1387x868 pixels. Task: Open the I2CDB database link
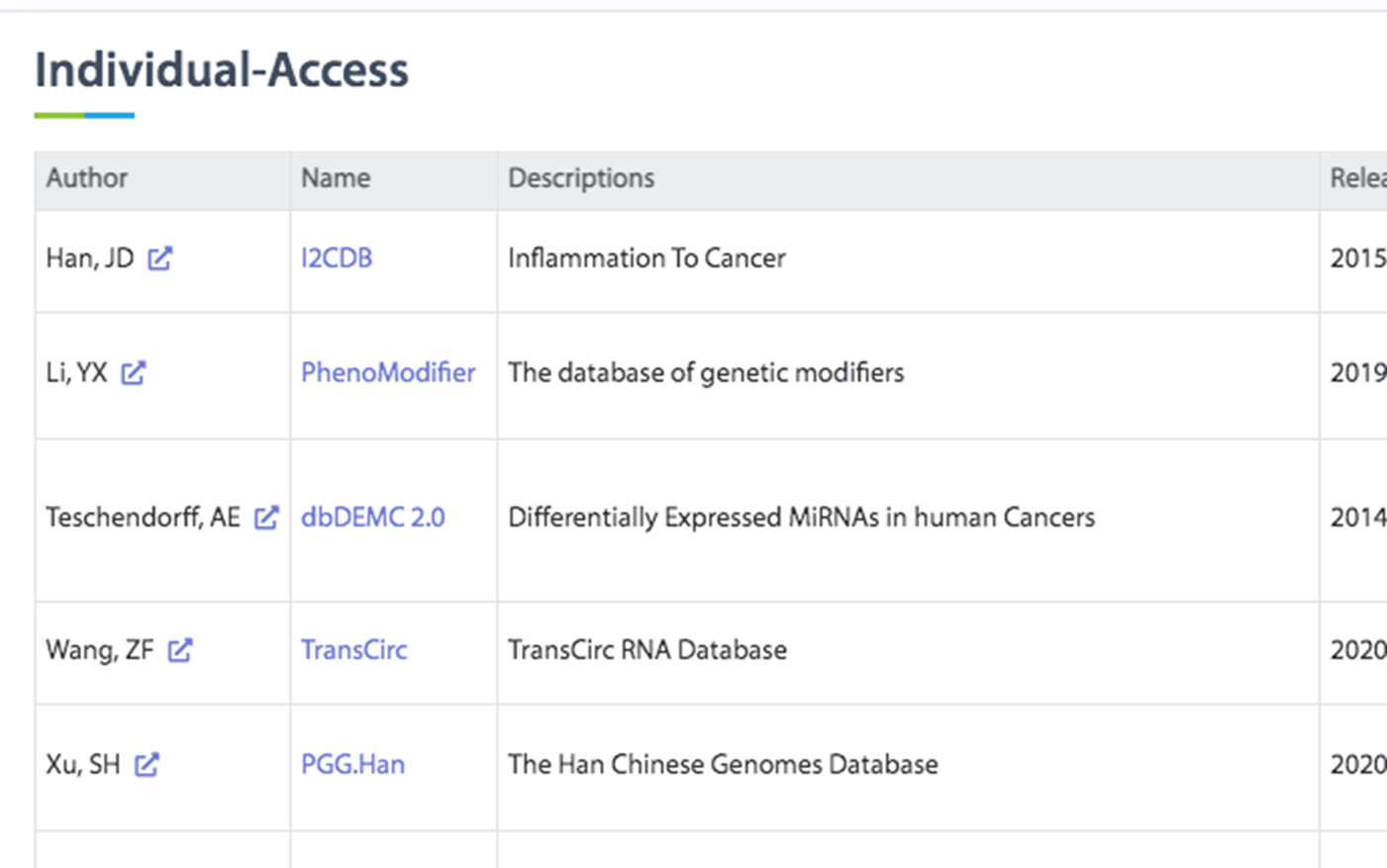pyautogui.click(x=337, y=258)
